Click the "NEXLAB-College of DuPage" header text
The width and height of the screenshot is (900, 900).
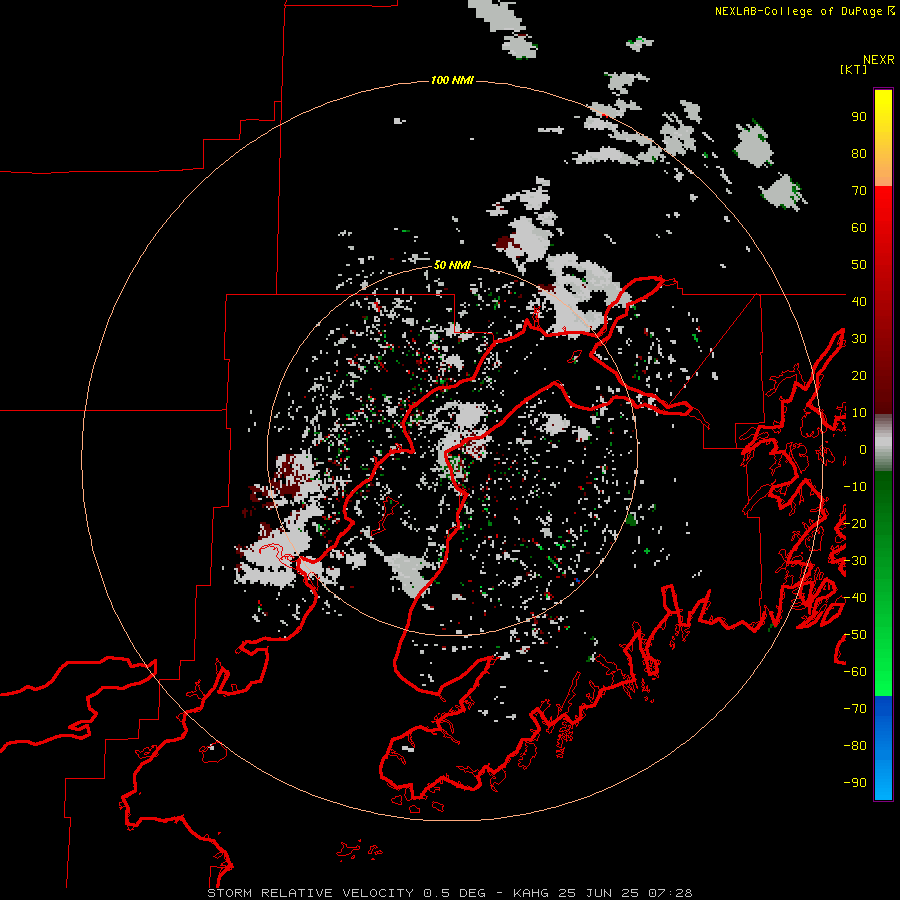[x=800, y=11]
